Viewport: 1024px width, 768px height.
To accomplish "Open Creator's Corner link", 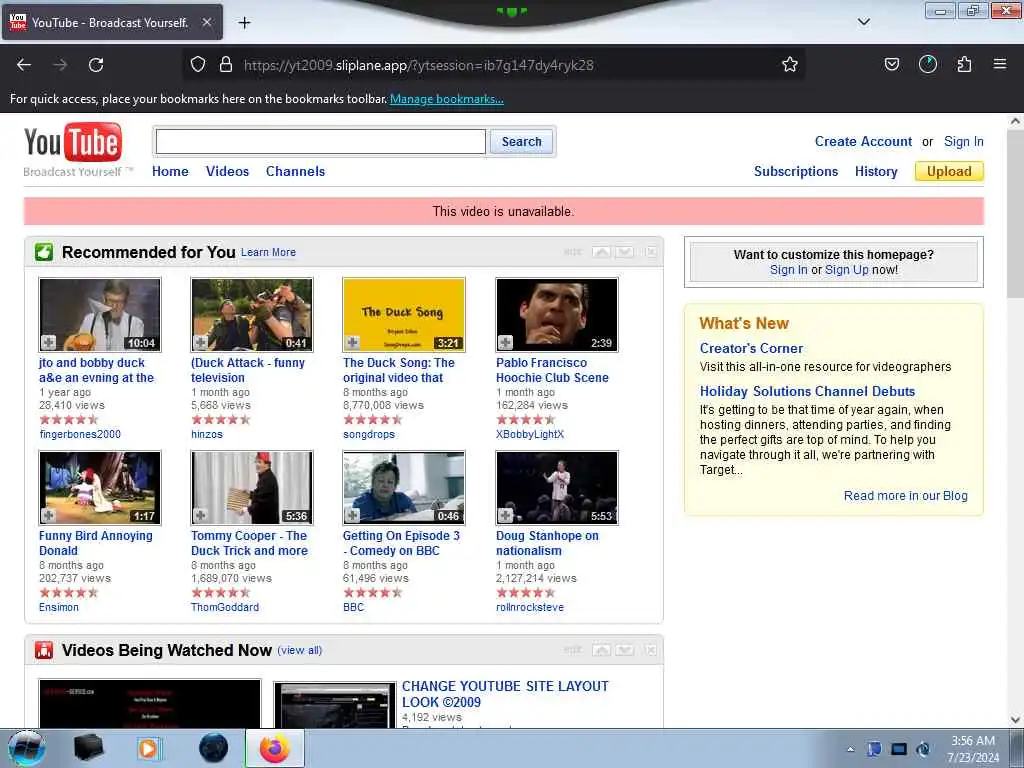I will point(751,348).
